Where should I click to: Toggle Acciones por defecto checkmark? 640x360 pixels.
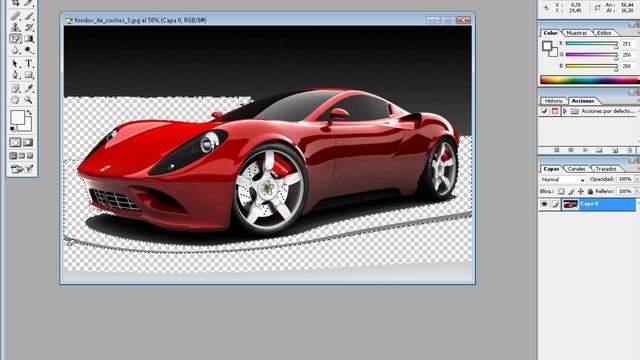point(544,111)
